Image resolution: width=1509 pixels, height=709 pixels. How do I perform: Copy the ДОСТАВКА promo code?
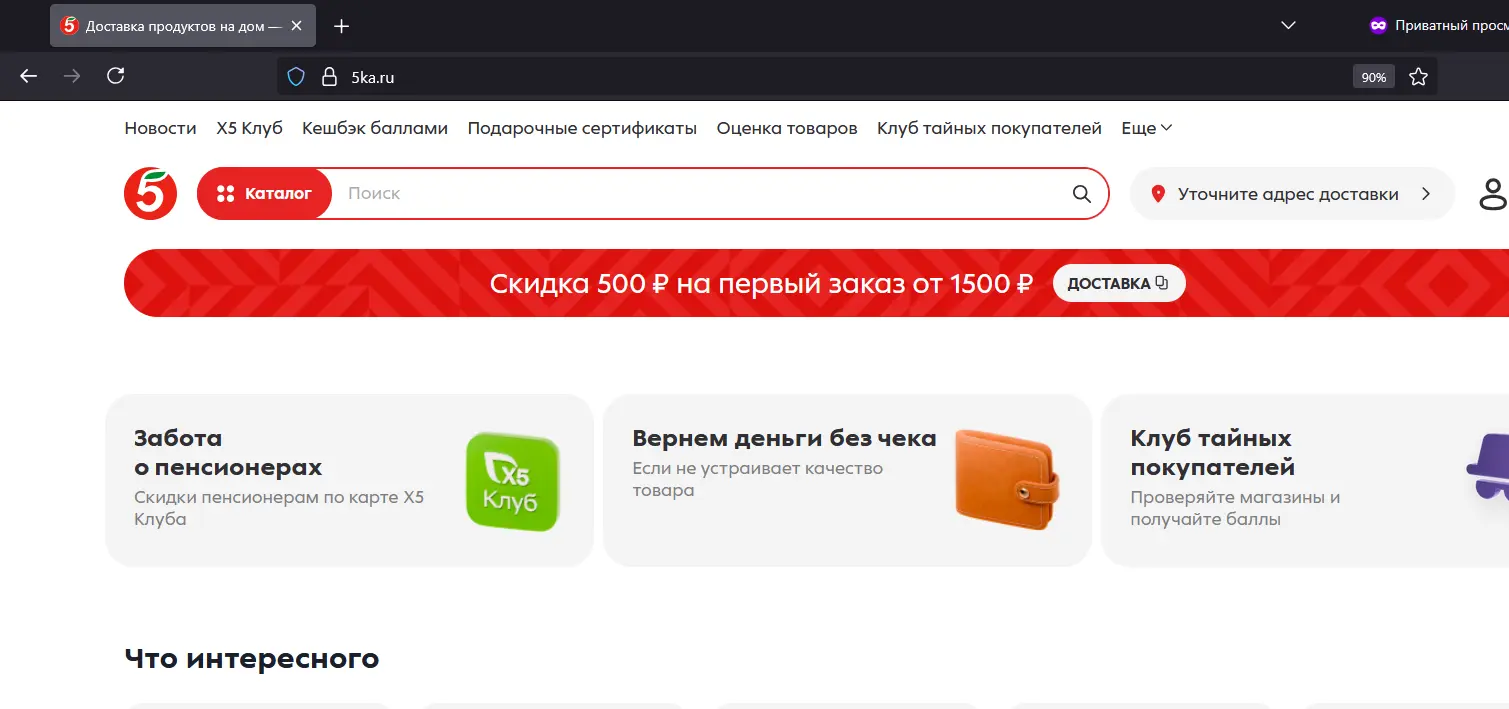1118,283
